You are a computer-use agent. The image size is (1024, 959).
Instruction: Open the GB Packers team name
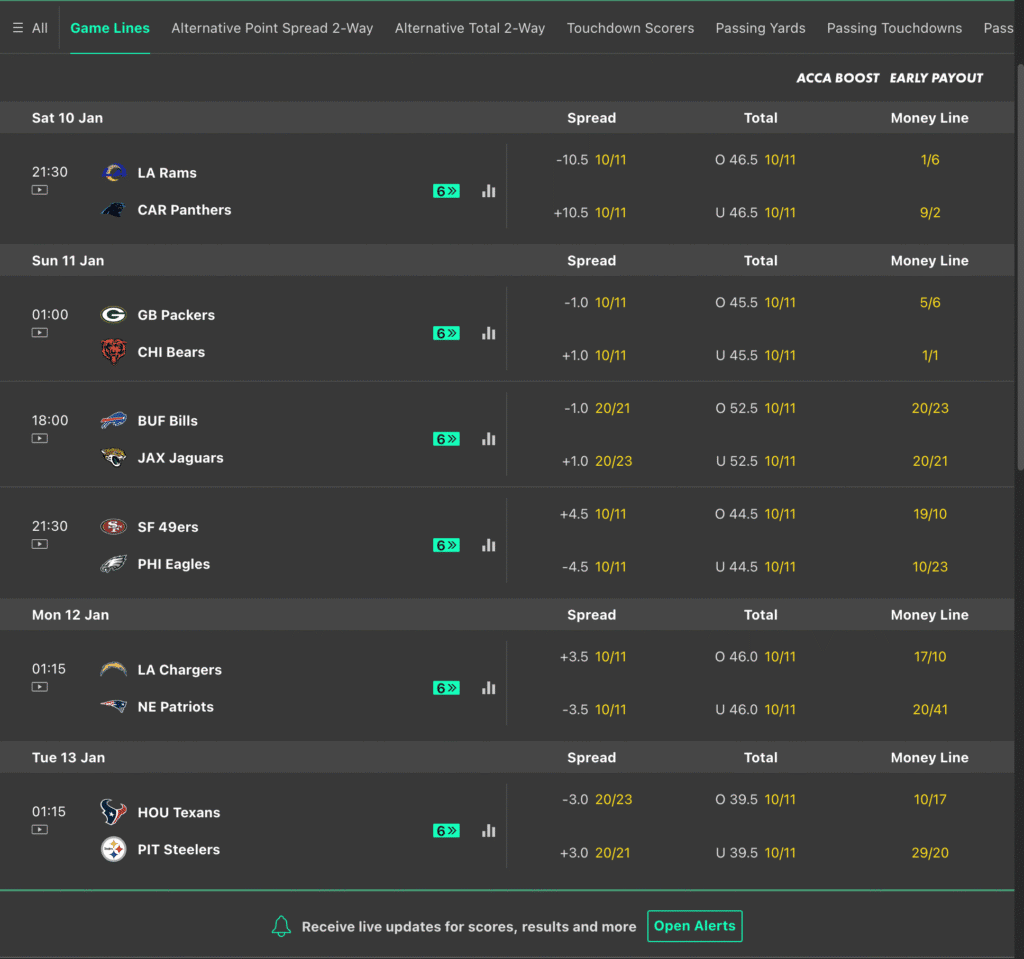tap(176, 315)
